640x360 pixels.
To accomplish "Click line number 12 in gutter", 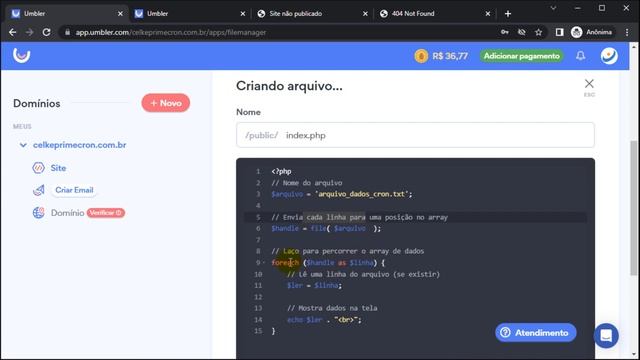I will tap(258, 297).
